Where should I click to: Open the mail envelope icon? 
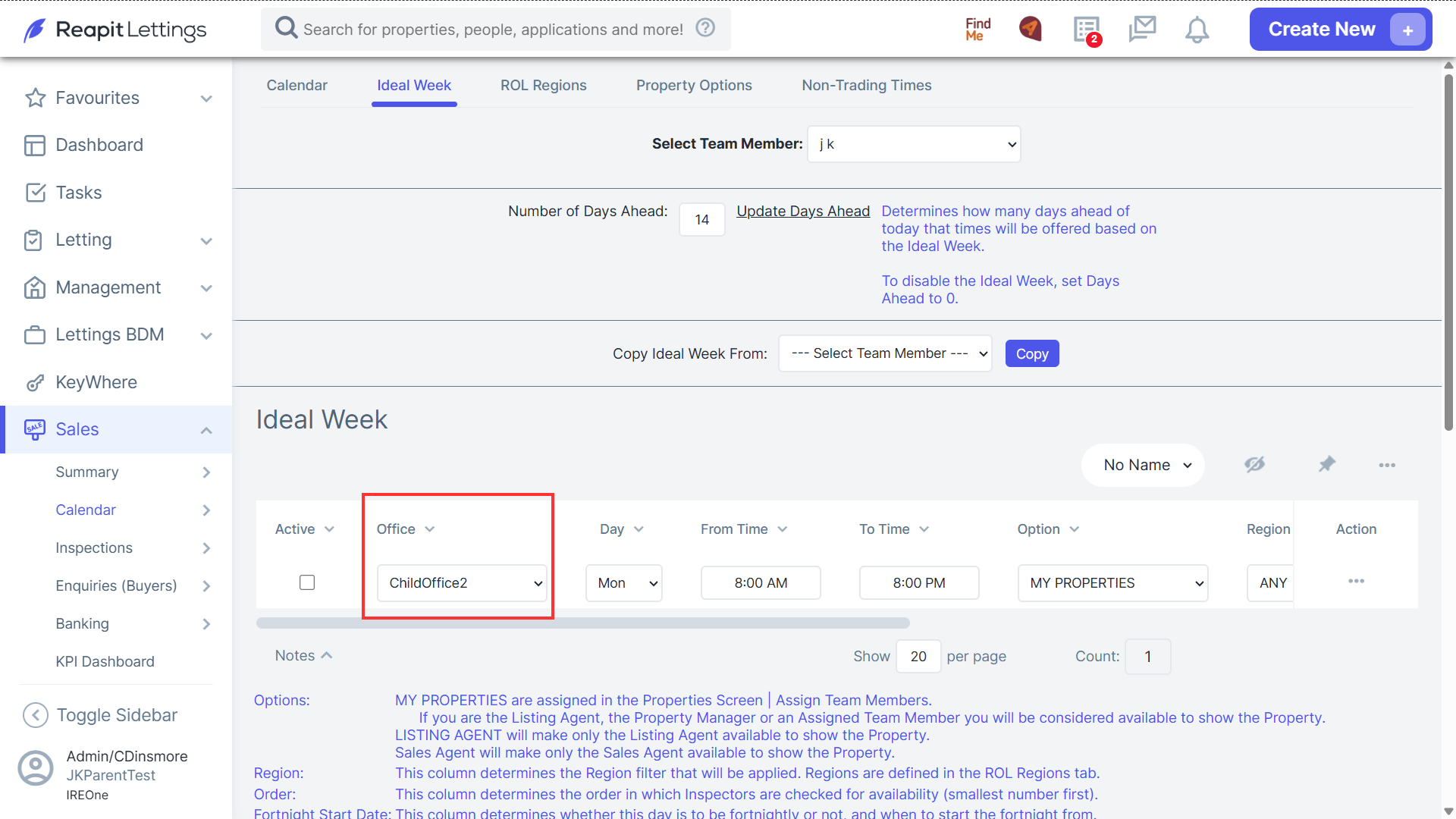pyautogui.click(x=1142, y=29)
